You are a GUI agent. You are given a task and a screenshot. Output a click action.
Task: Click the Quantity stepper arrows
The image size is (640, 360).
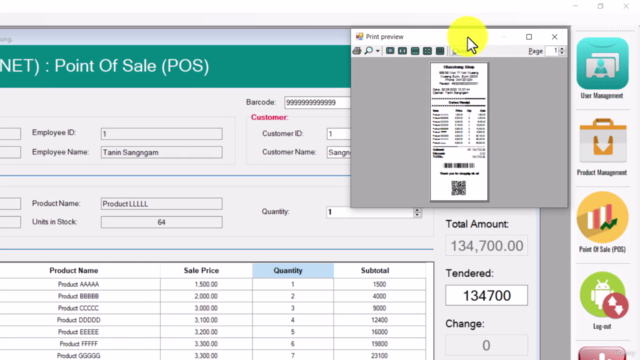click(x=417, y=212)
